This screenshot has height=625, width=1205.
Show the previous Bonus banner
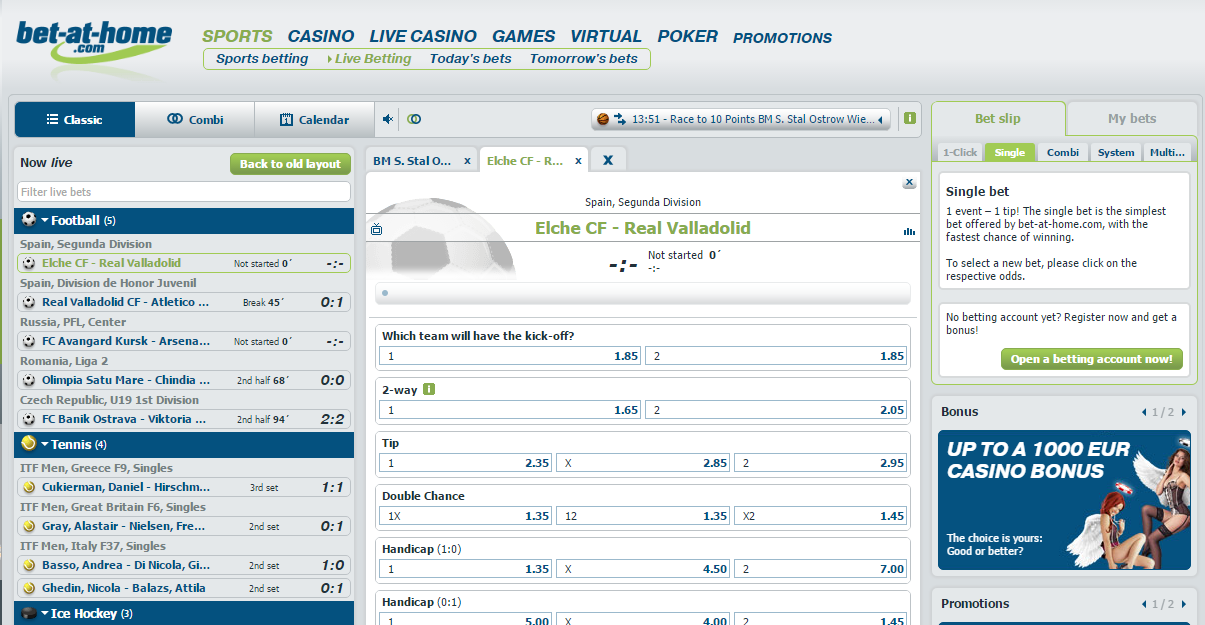1144,412
